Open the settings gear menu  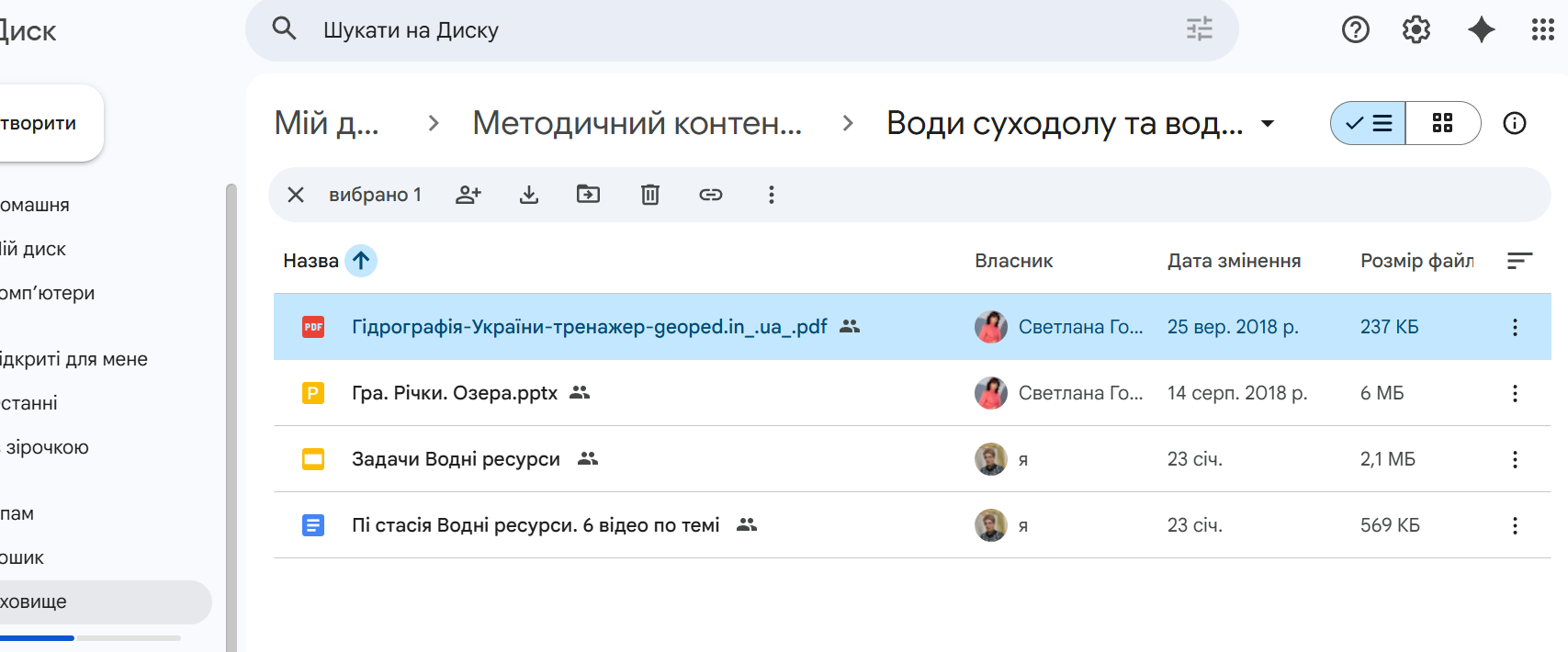point(1416,30)
